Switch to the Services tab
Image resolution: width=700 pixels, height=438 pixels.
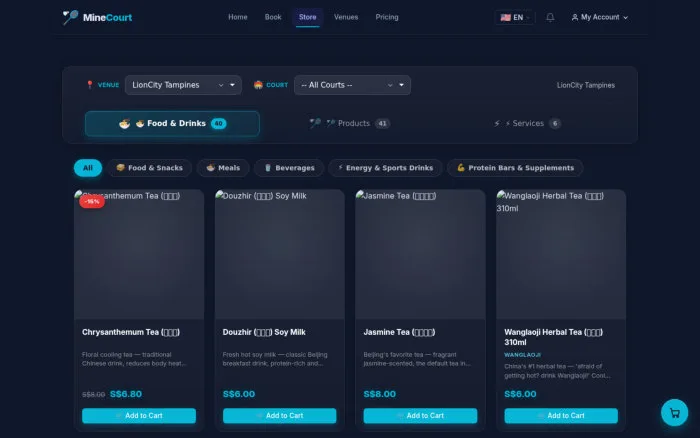(527, 123)
